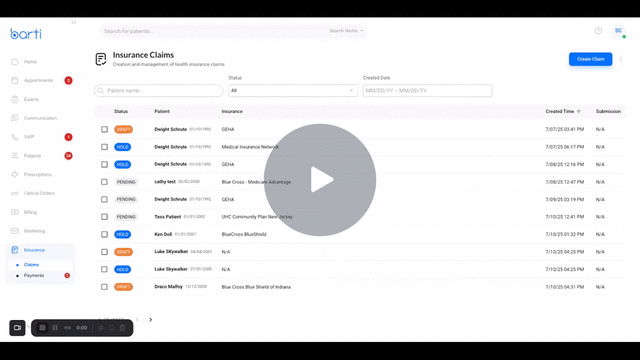Stop recording with the square button

(x=42, y=328)
